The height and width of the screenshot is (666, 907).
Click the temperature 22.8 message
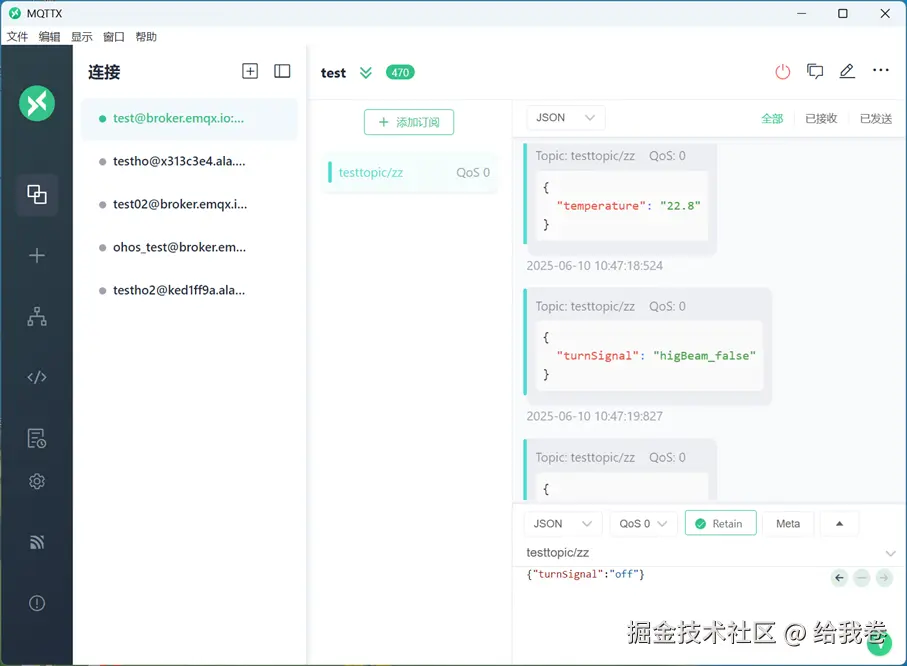(x=622, y=198)
